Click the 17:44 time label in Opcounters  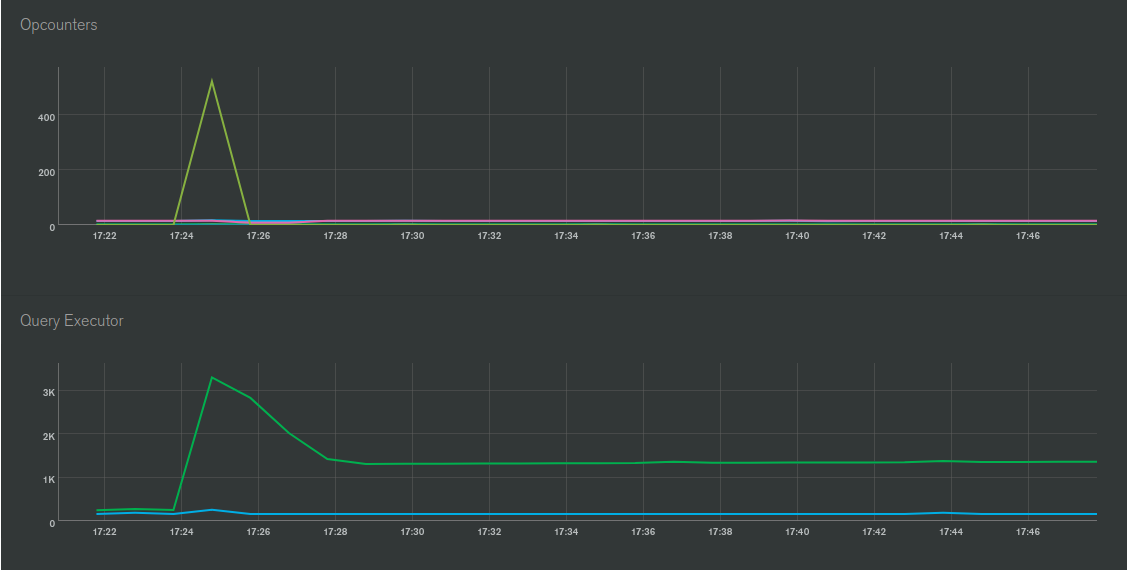tap(951, 236)
